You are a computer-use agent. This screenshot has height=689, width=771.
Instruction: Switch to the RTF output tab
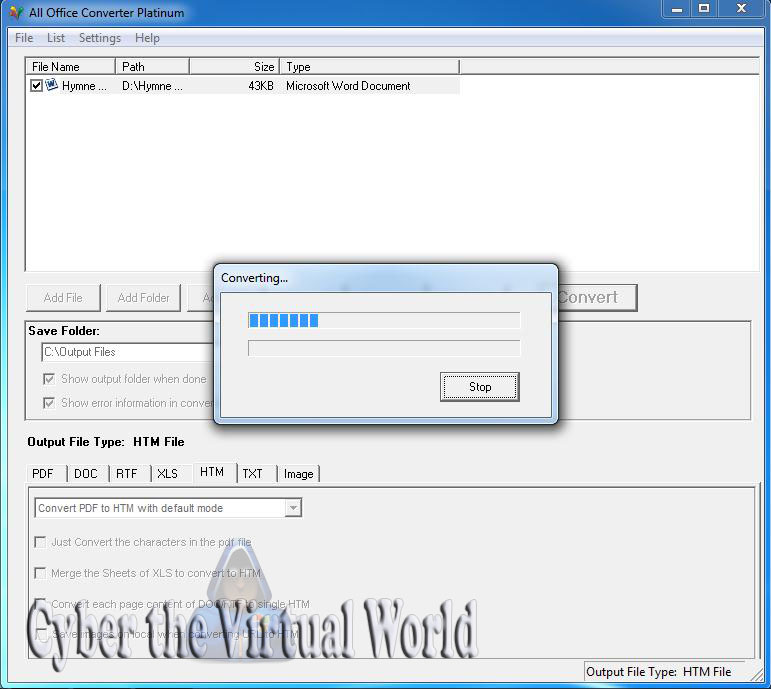129,474
